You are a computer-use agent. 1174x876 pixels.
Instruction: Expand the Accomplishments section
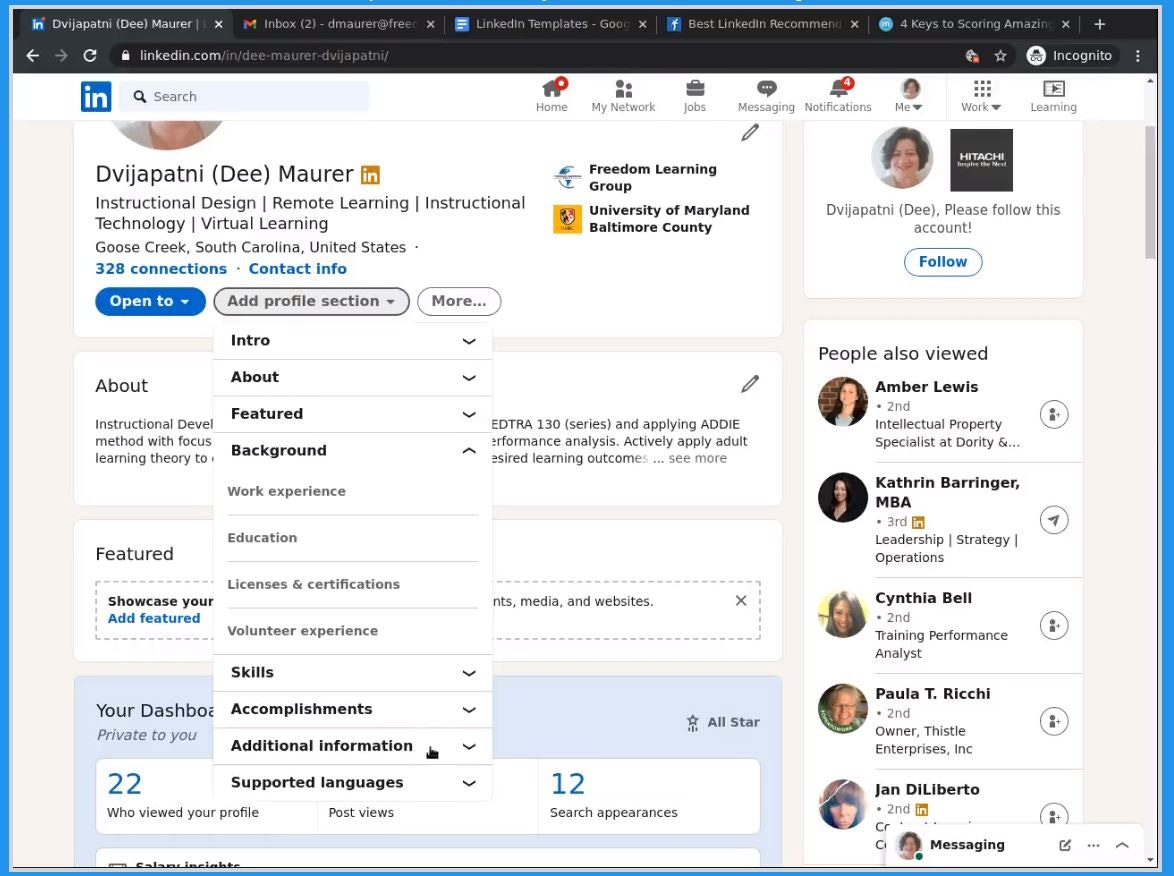(353, 709)
